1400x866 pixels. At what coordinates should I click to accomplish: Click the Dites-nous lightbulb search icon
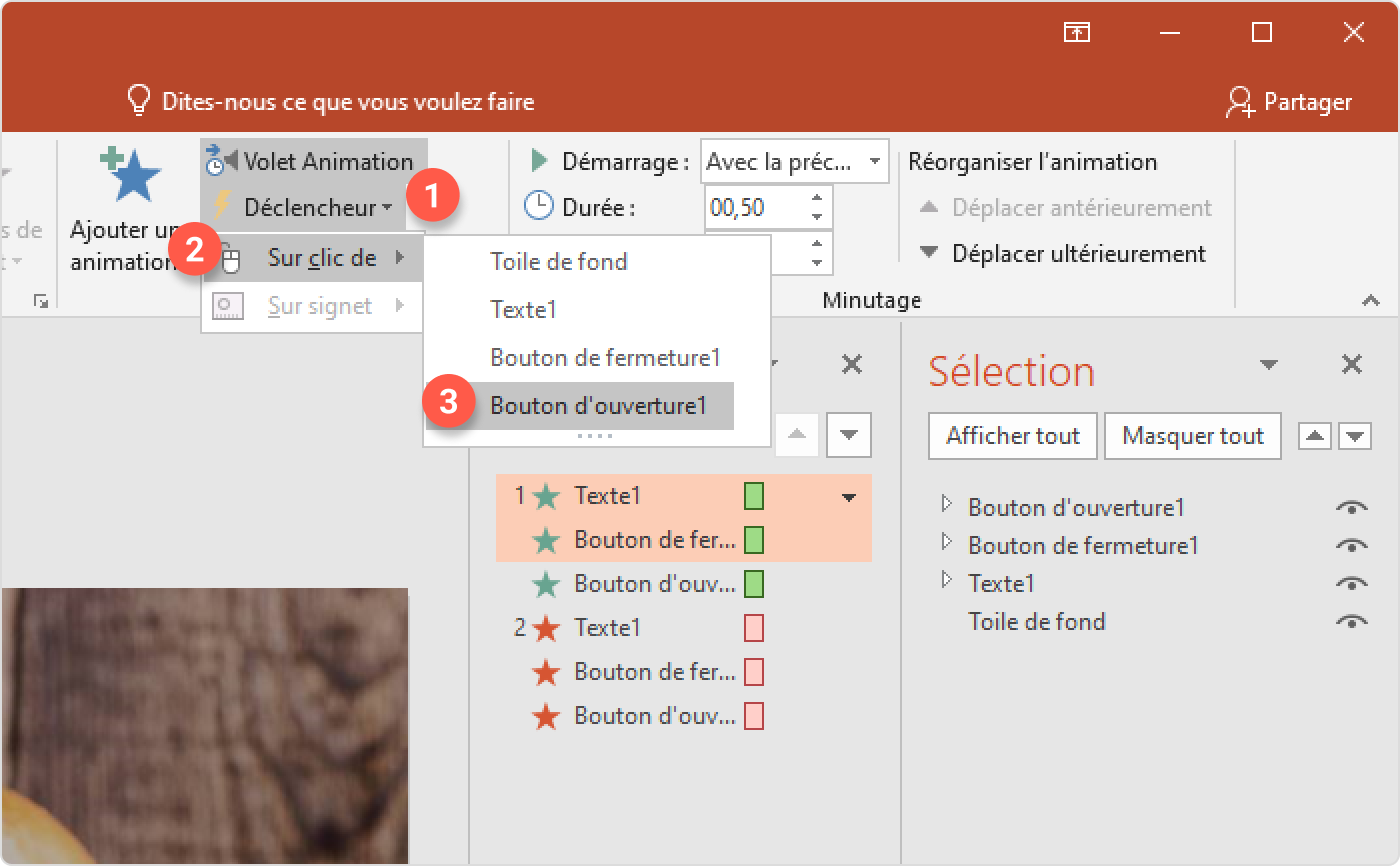point(138,101)
